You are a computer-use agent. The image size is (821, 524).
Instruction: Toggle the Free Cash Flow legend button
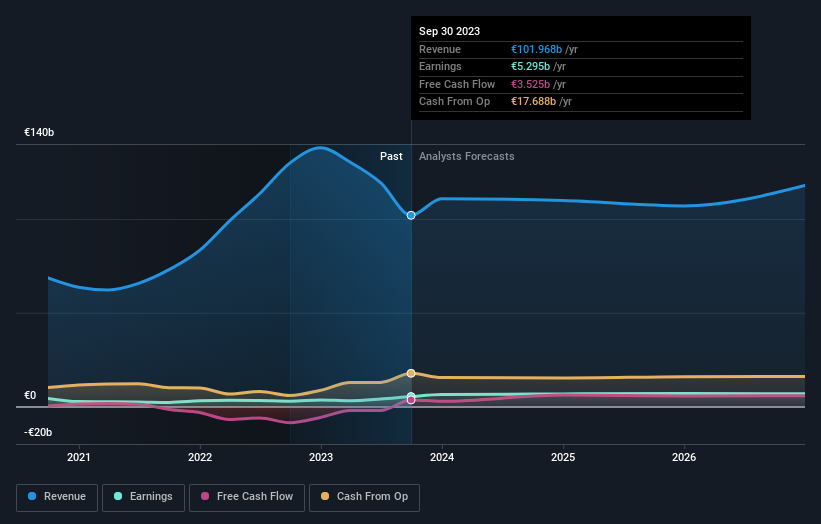247,497
